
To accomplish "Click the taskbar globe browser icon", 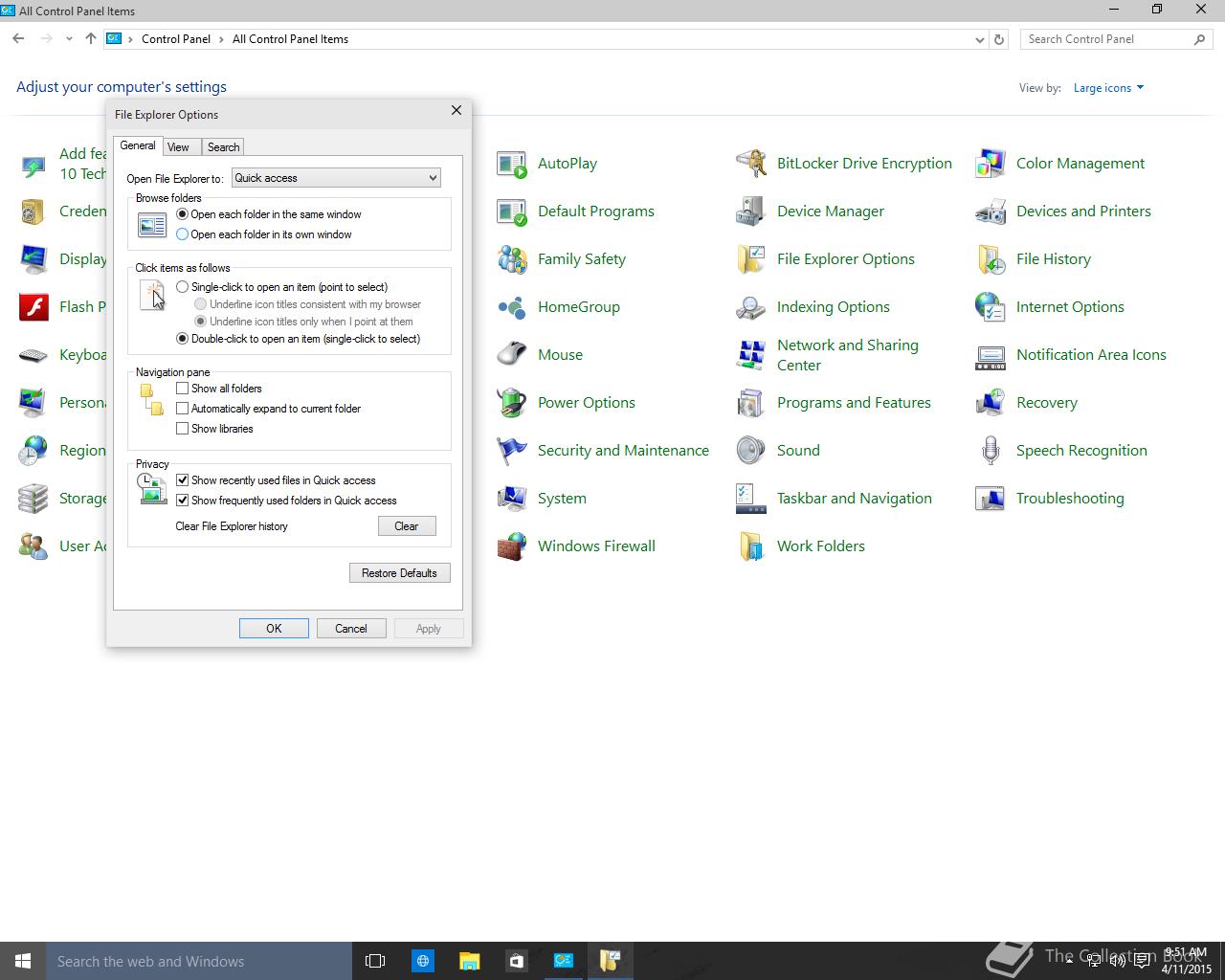I will pyautogui.click(x=422, y=961).
